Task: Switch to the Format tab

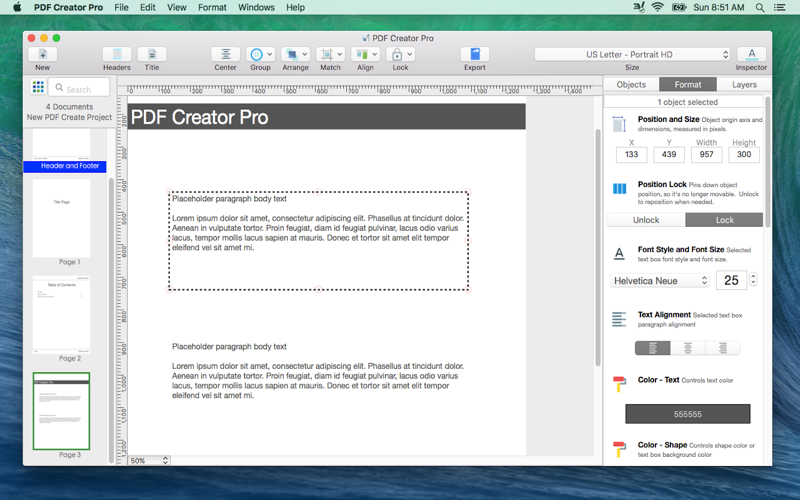Action: click(688, 84)
